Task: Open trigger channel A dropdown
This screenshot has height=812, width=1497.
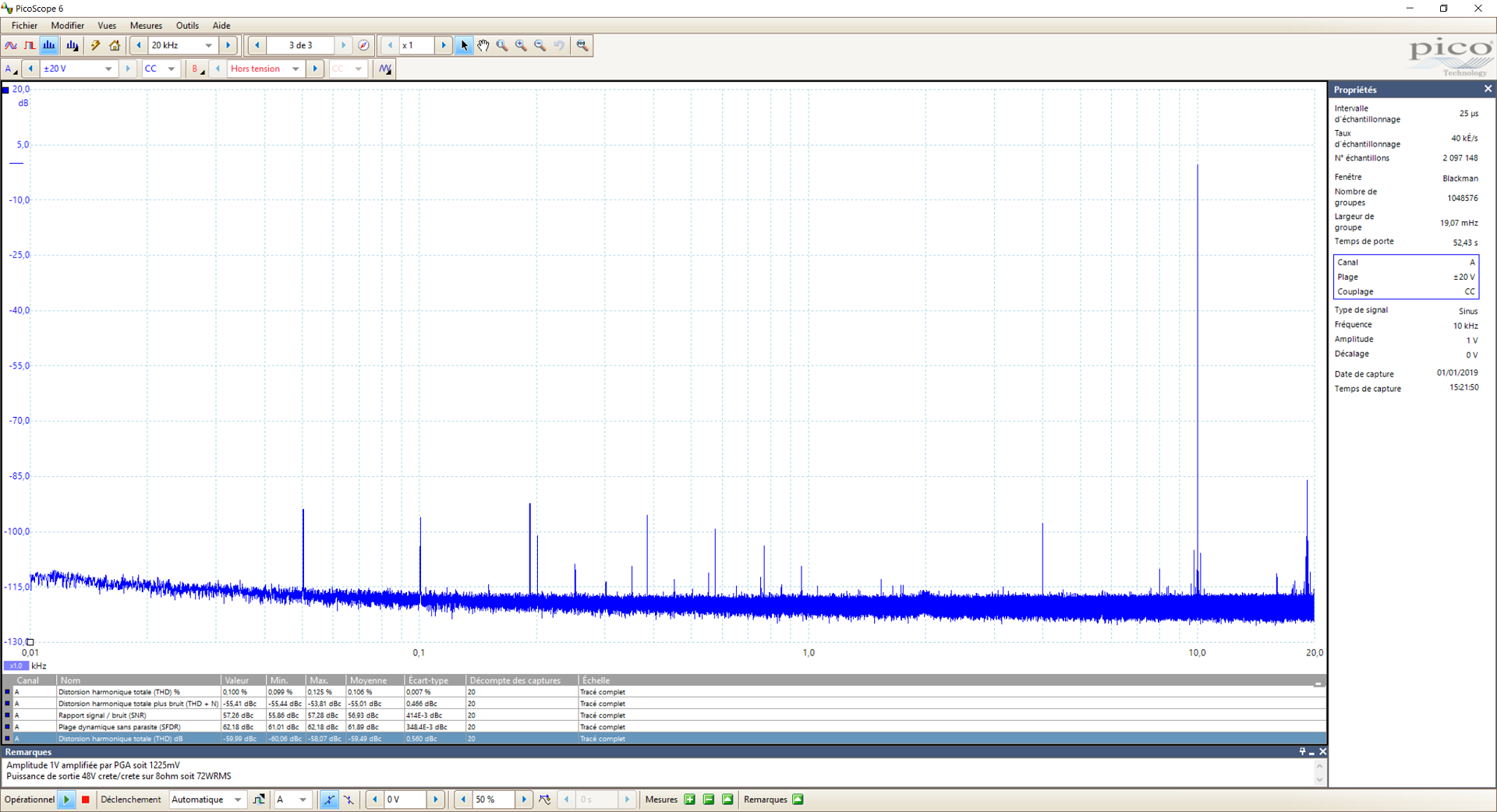Action: (x=303, y=800)
